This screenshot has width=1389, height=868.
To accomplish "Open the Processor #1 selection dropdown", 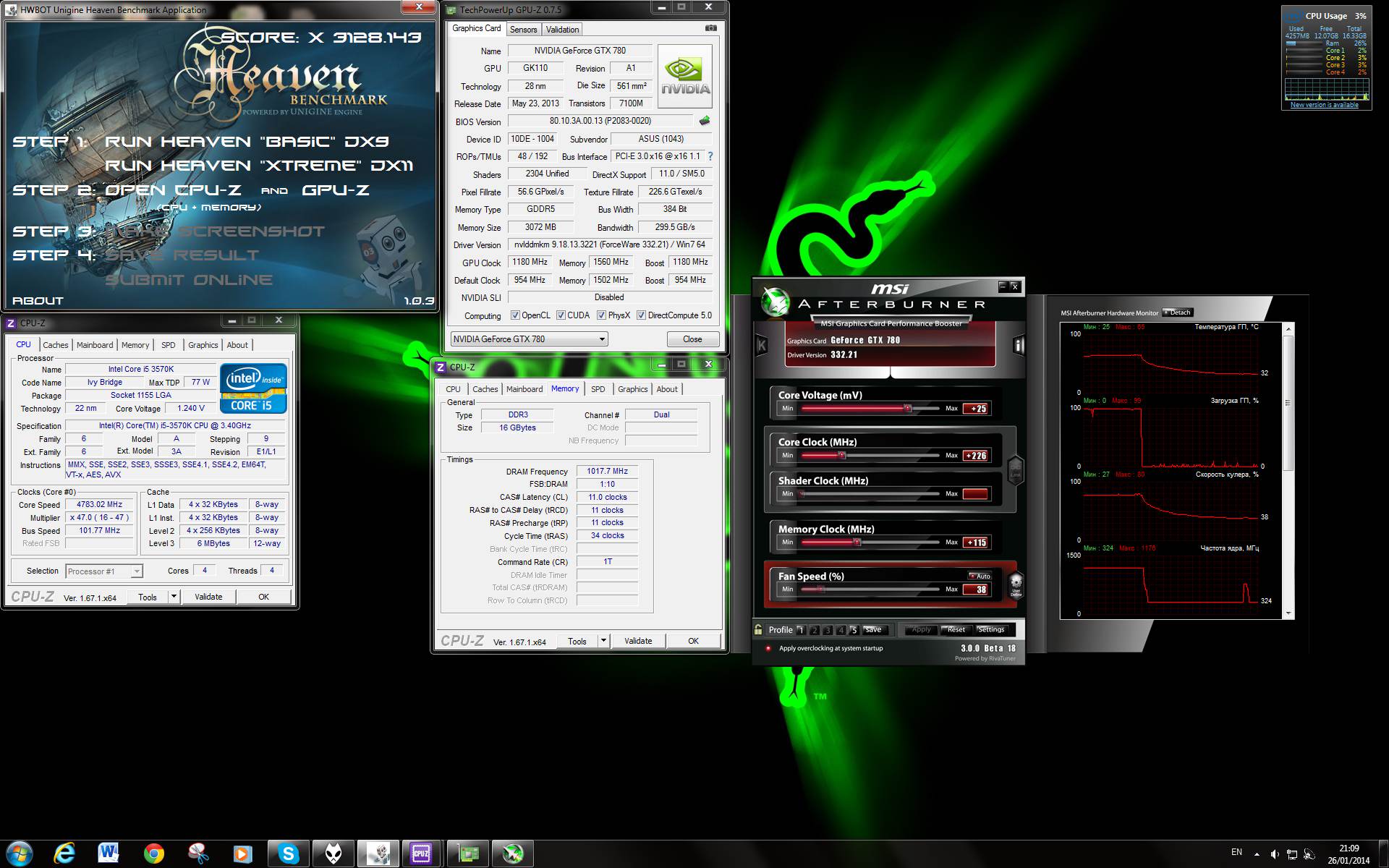I will click(x=104, y=571).
